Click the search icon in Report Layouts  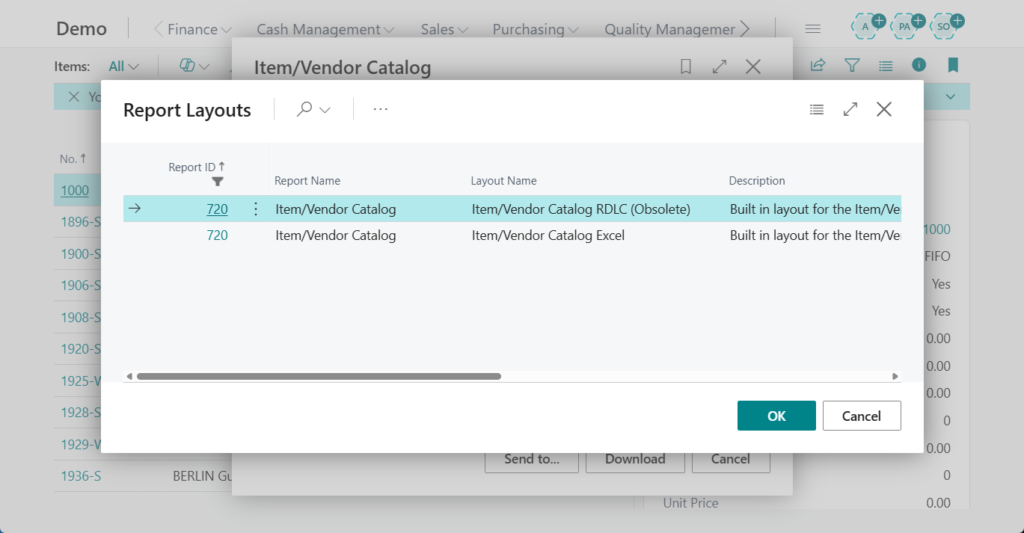[305, 110]
